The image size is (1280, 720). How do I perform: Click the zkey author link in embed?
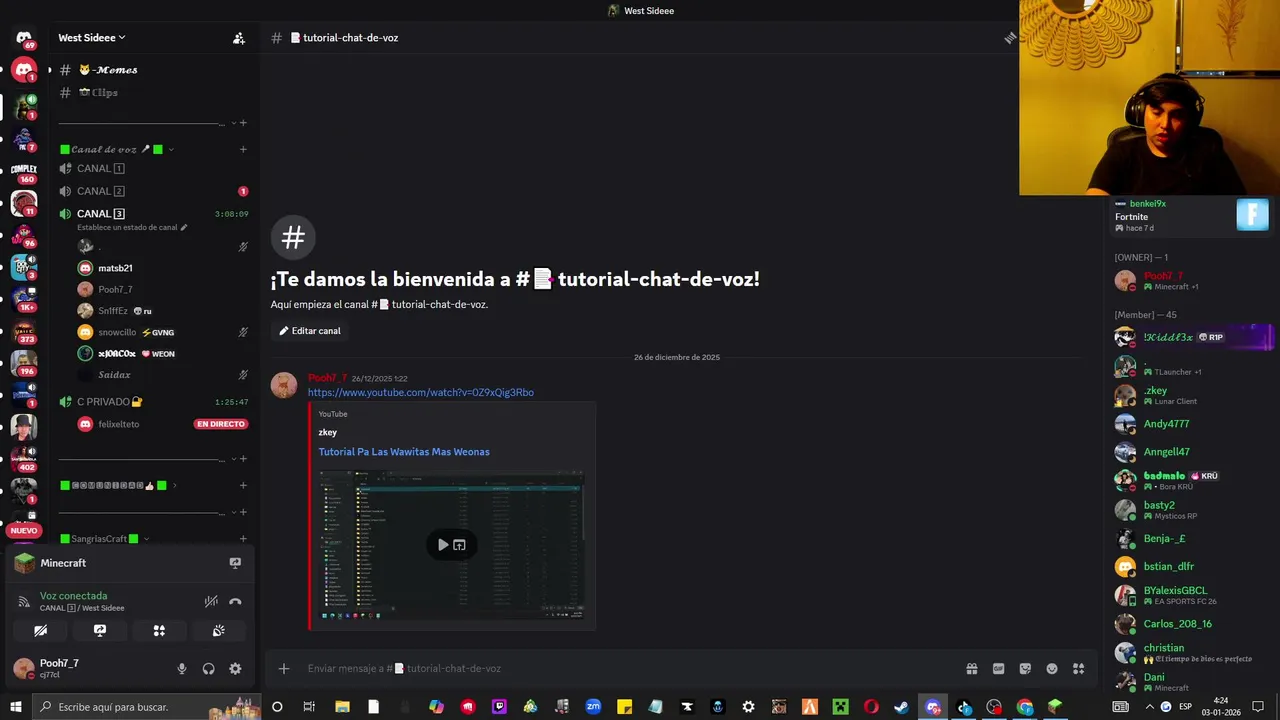[328, 432]
